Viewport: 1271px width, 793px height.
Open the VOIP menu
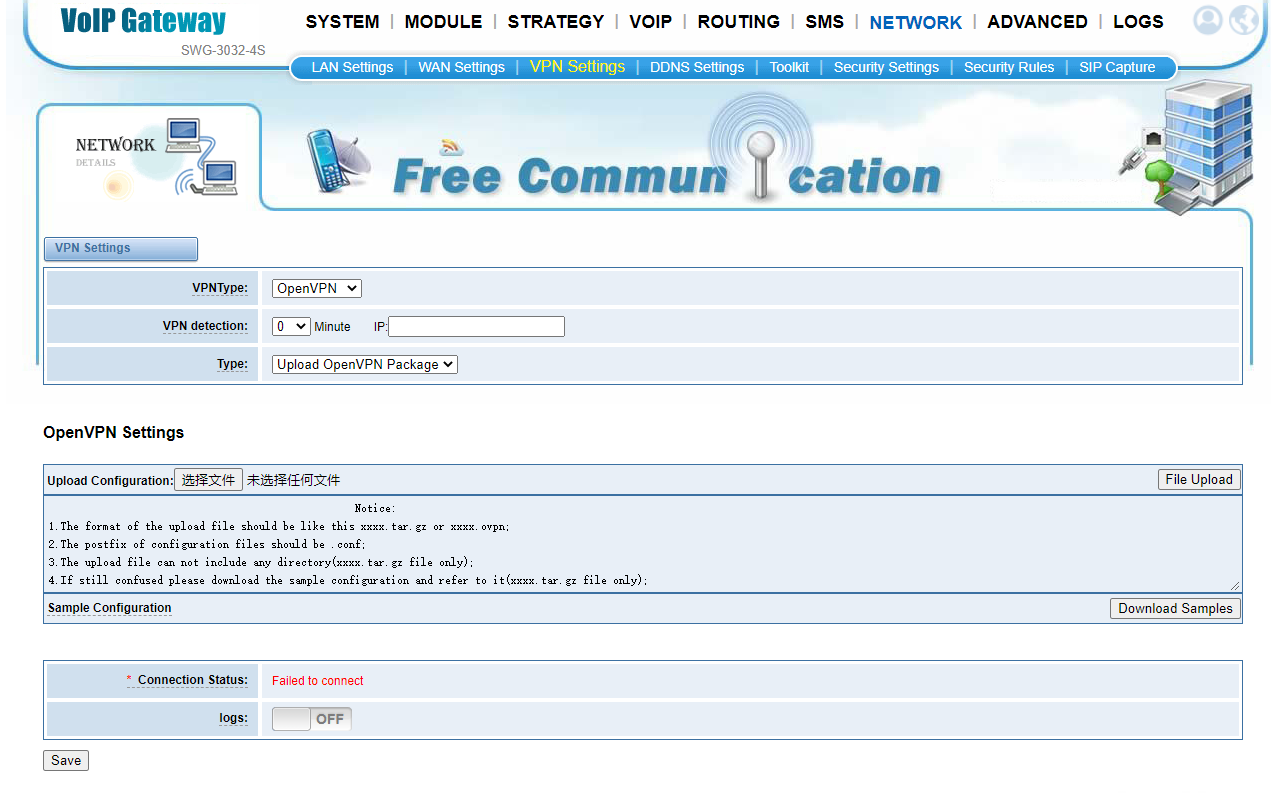(650, 21)
